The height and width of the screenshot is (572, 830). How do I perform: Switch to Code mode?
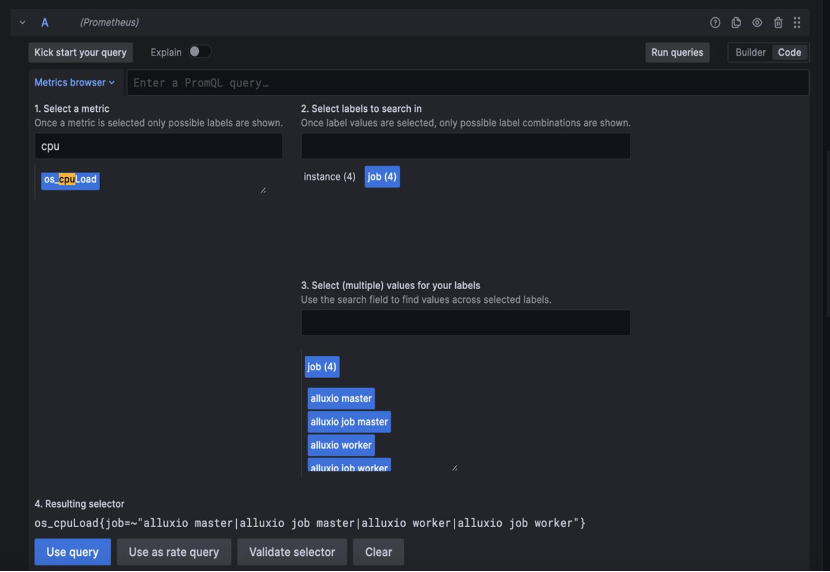tap(789, 52)
